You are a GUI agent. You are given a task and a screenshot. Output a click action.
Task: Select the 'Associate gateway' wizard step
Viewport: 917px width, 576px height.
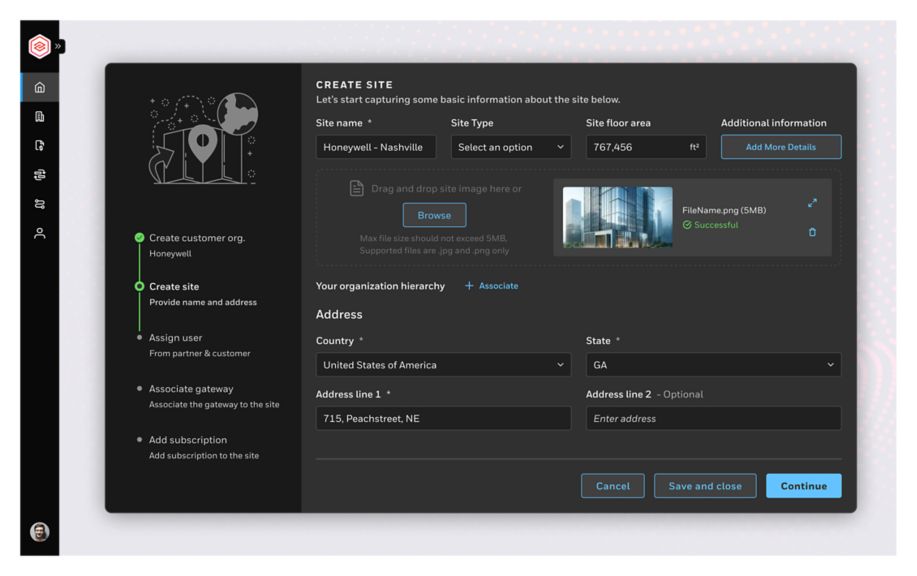coord(191,389)
